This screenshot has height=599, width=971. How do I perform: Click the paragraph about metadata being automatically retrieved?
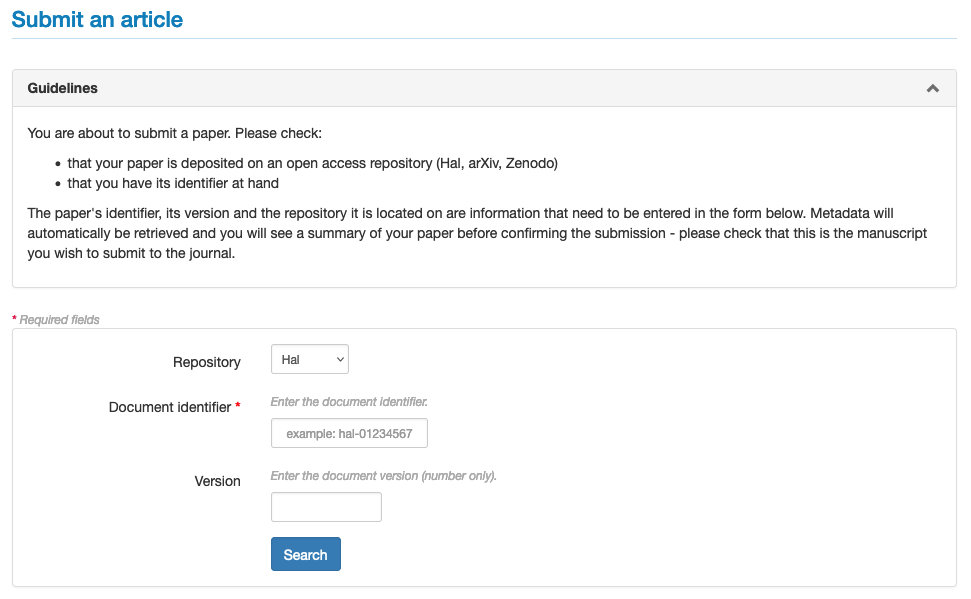pos(477,233)
